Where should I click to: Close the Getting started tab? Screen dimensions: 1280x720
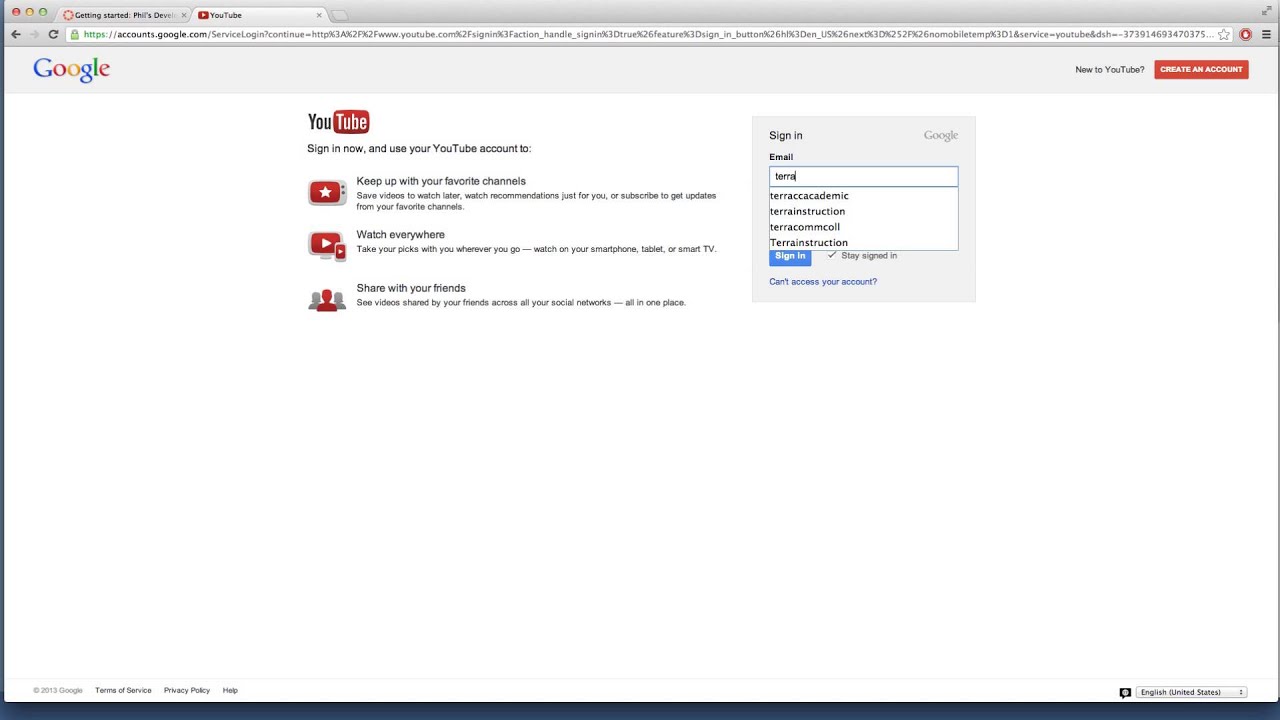(x=183, y=15)
